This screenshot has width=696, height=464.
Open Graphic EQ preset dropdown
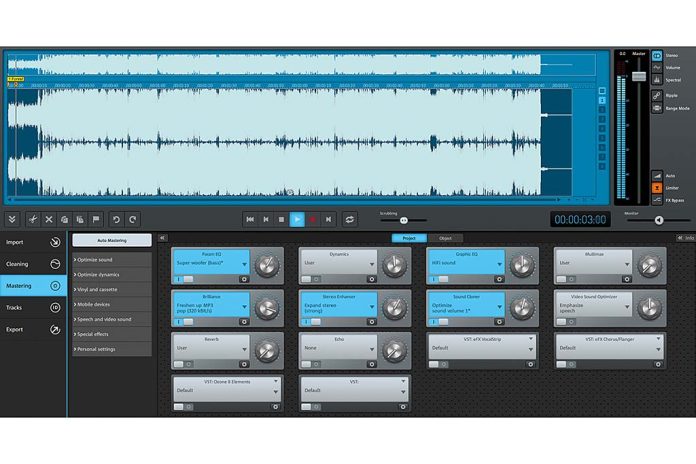500,264
